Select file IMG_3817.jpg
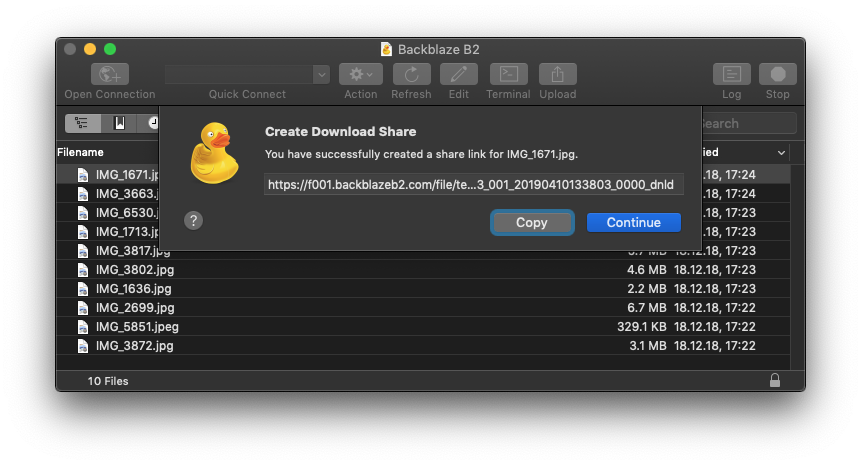This screenshot has height=465, width=861. click(423, 250)
